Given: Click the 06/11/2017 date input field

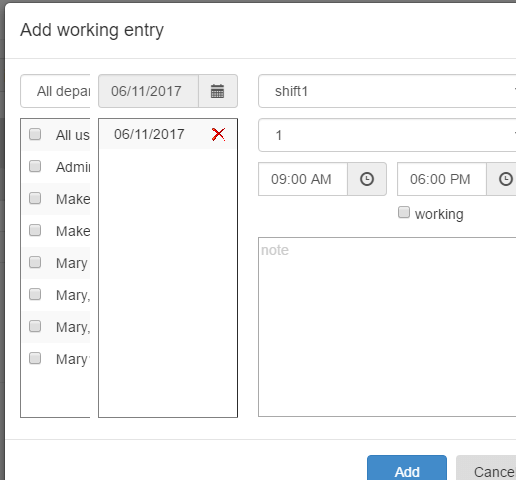Looking at the screenshot, I should (148, 91).
